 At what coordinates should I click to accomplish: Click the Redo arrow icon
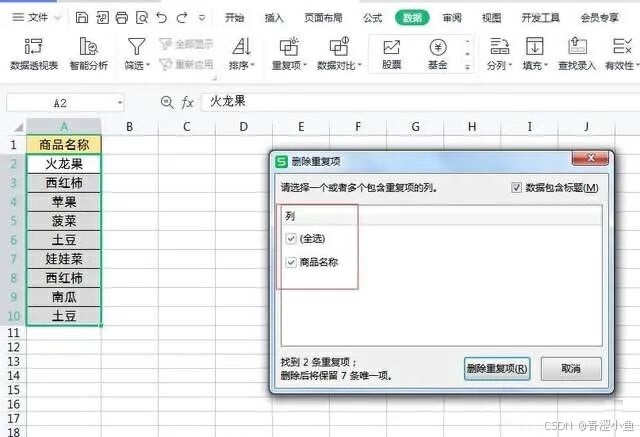pyautogui.click(x=182, y=18)
